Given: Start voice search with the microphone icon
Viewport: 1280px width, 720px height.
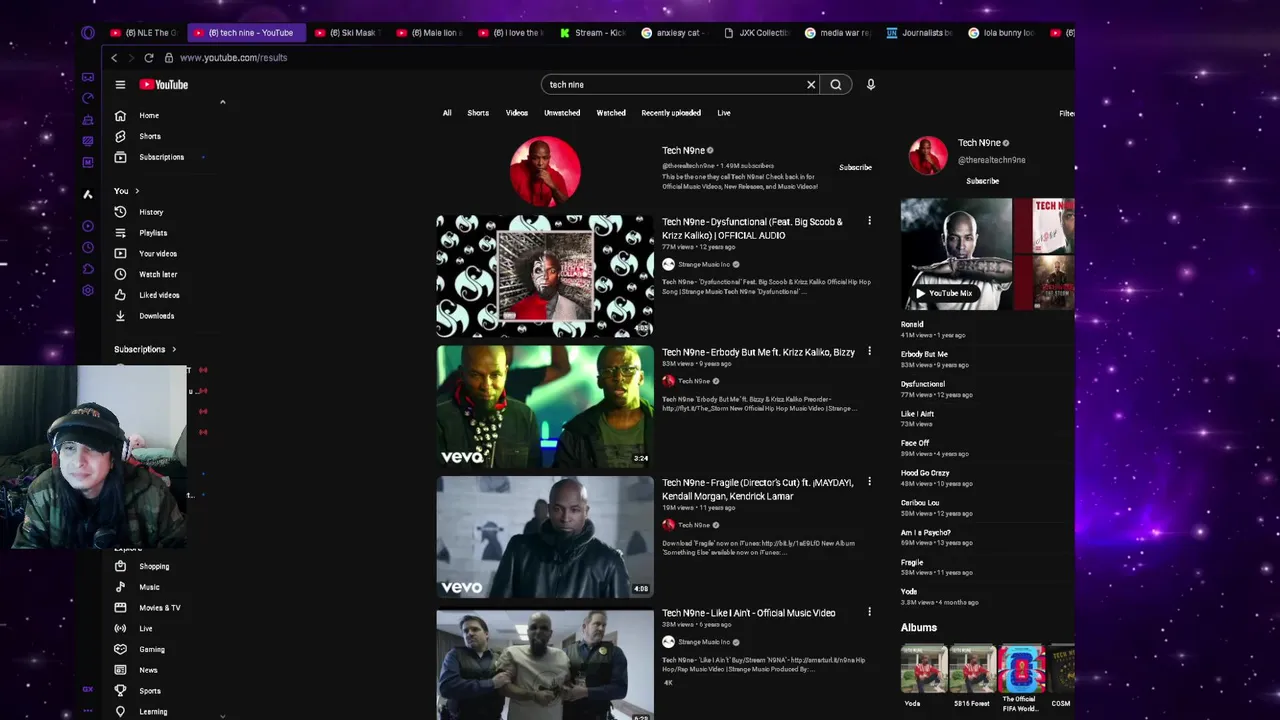Looking at the screenshot, I should (x=870, y=85).
